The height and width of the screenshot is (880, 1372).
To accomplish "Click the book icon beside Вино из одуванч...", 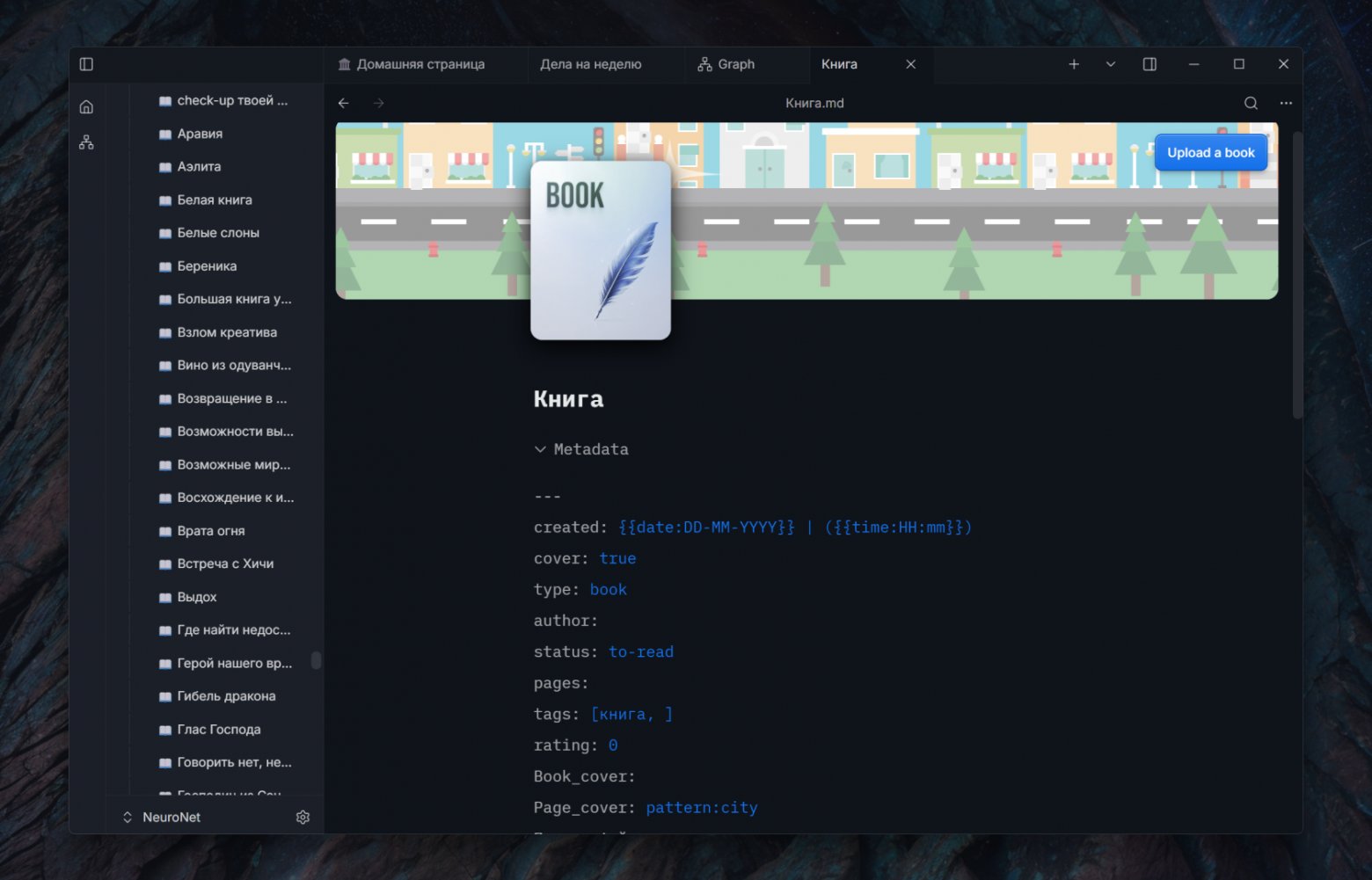I will 165,366.
